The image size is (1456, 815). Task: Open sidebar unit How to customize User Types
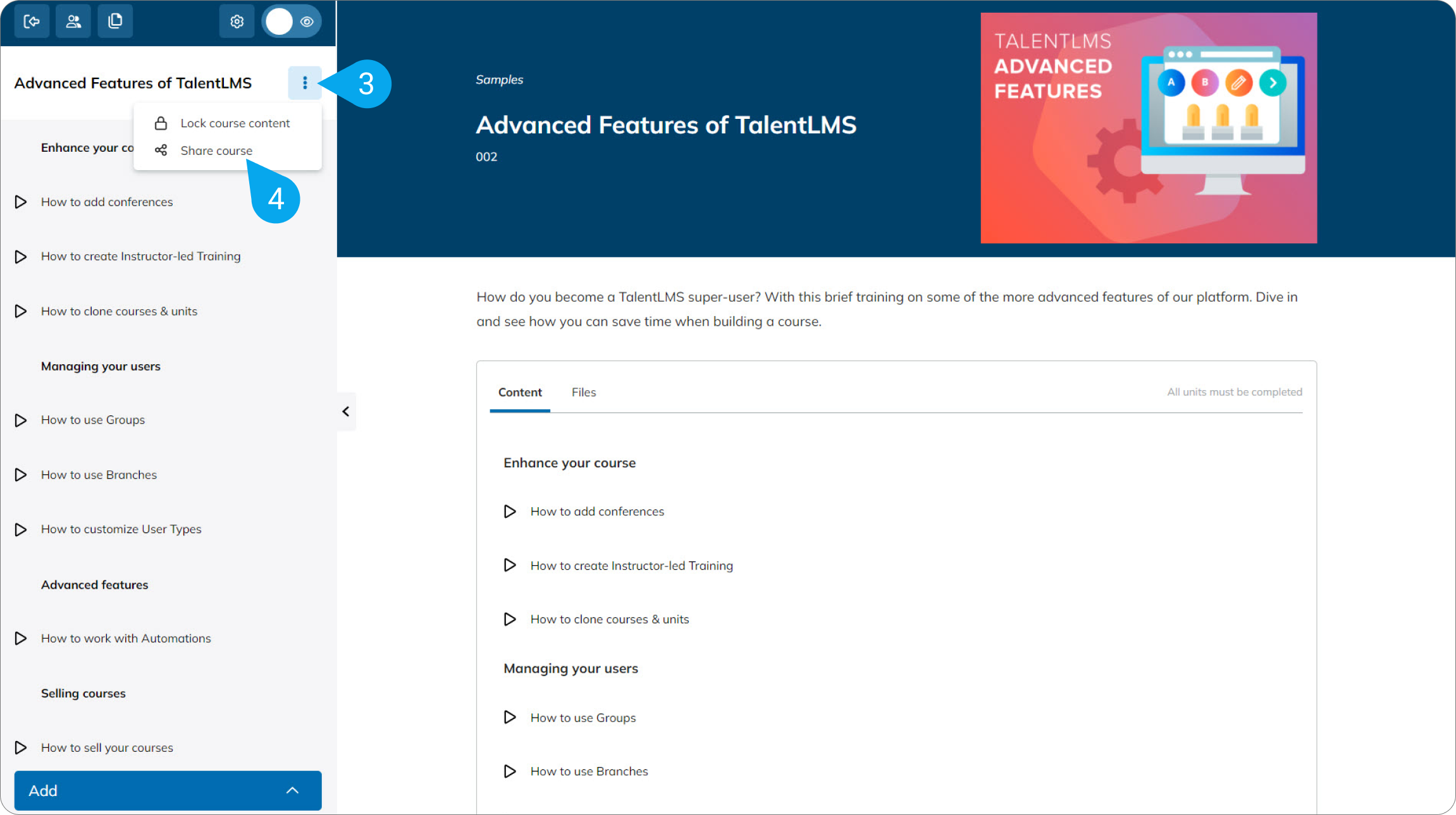pyautogui.click(x=121, y=529)
